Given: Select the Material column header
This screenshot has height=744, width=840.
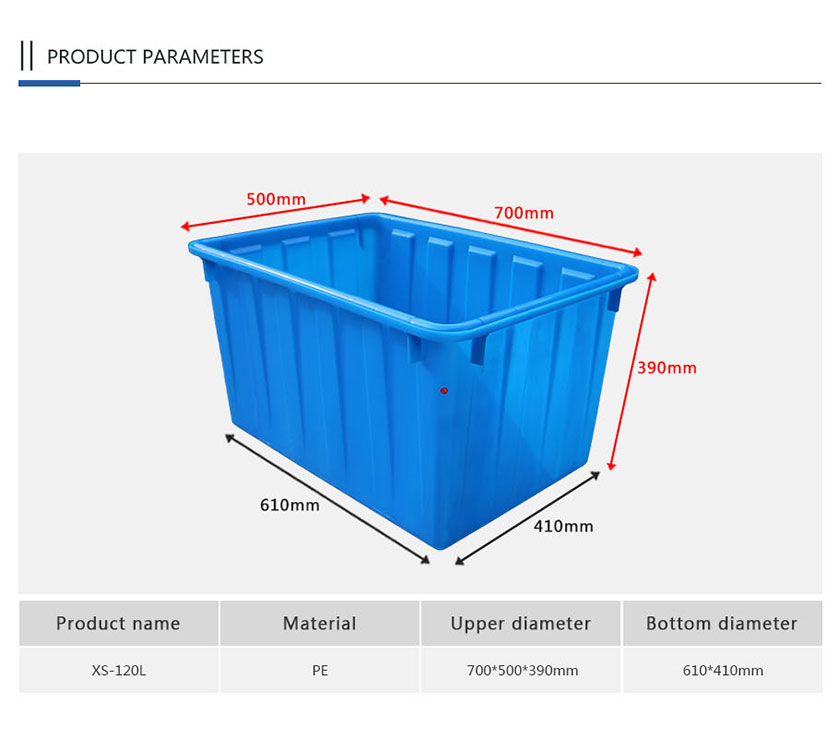Looking at the screenshot, I should click(320, 623).
